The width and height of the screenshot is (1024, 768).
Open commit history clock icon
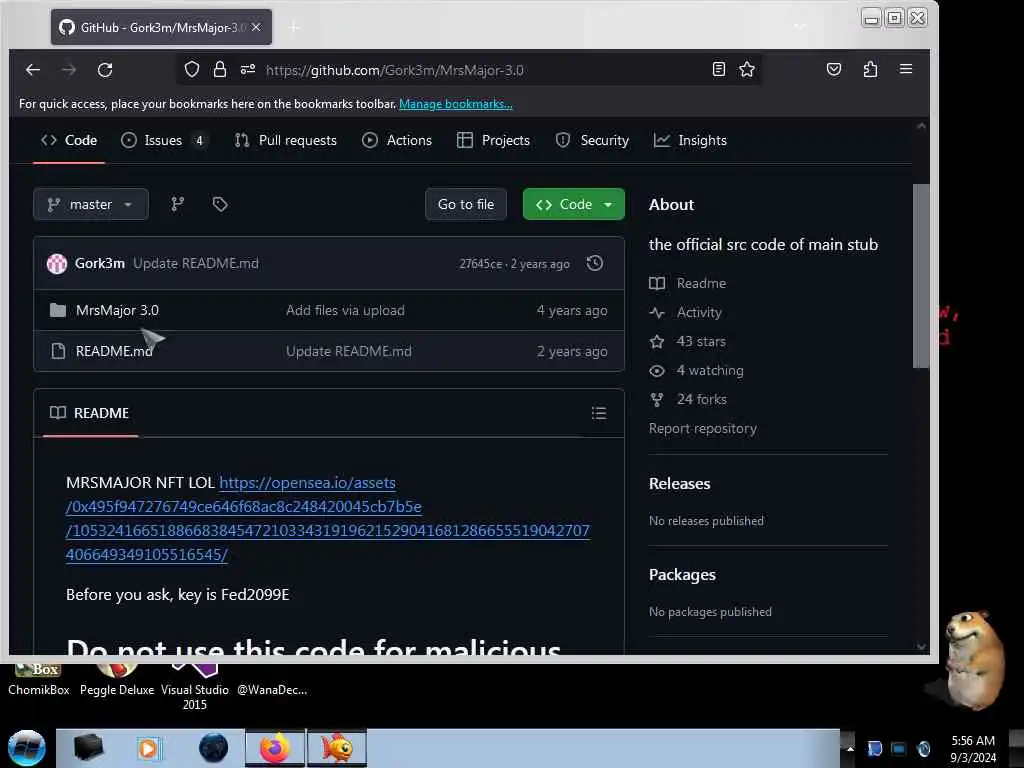pyautogui.click(x=594, y=263)
